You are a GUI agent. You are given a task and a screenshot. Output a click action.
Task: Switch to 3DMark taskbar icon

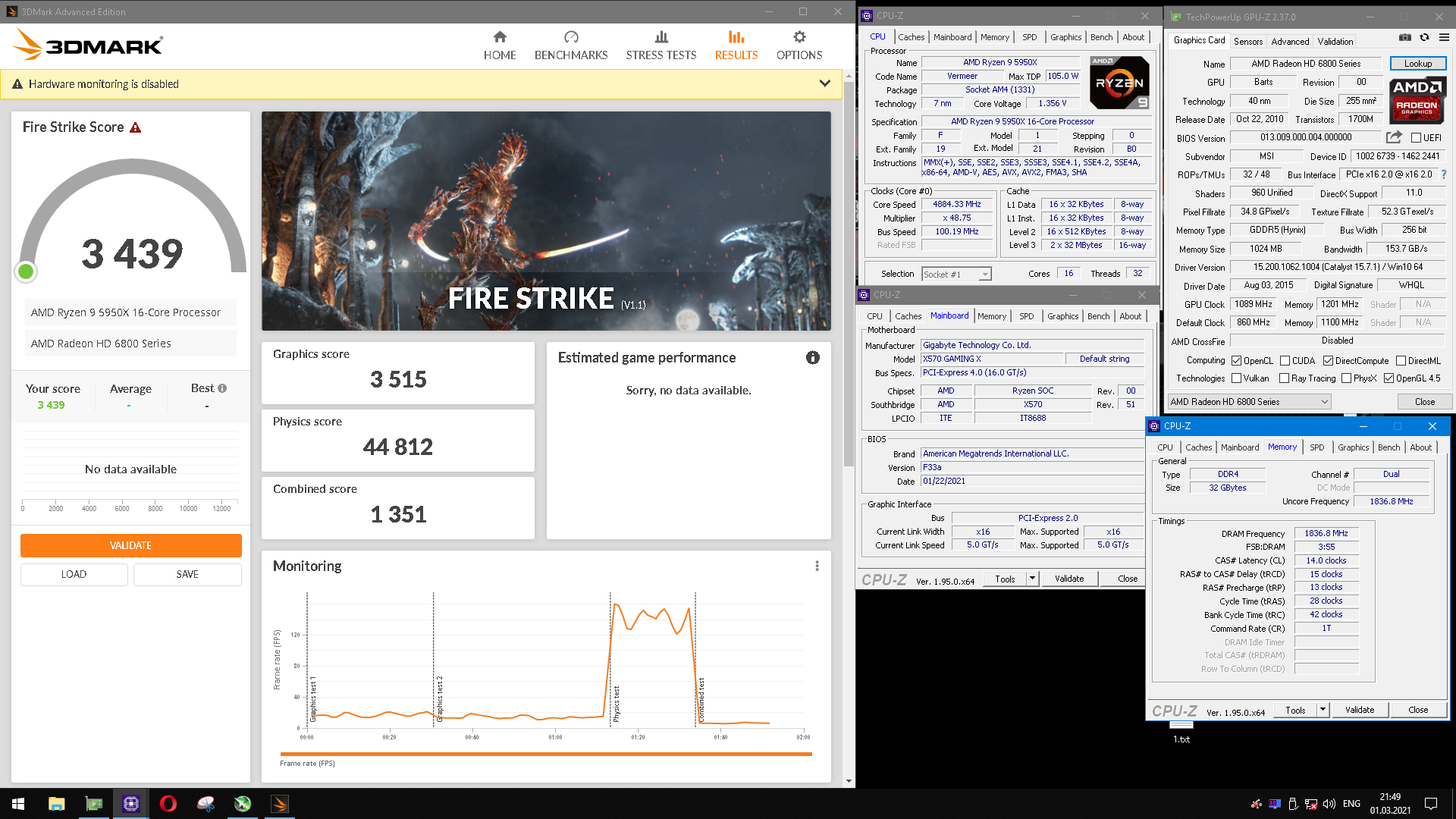[x=280, y=804]
